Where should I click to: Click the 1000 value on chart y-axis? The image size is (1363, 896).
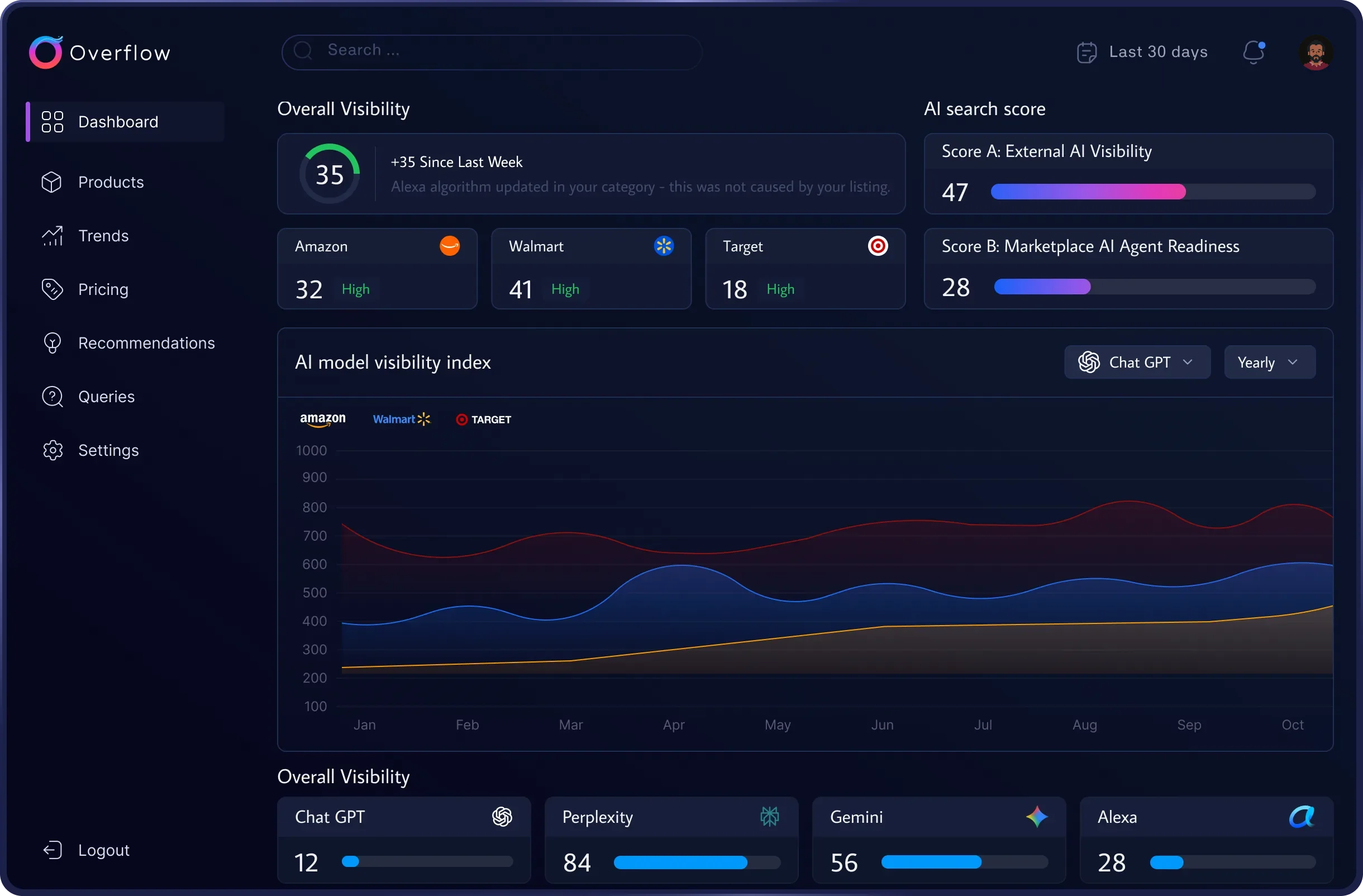pos(312,451)
